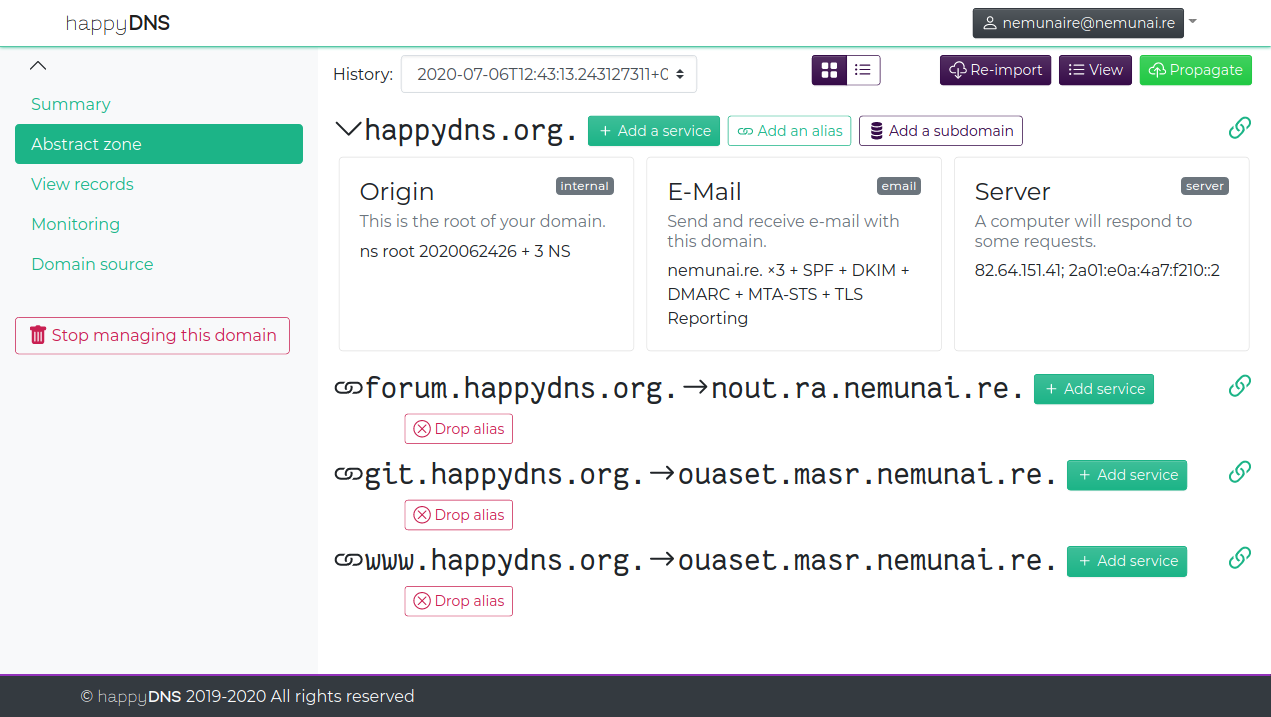Click the link icon on forum.happydns.org row
The height and width of the screenshot is (717, 1271).
click(x=1239, y=386)
